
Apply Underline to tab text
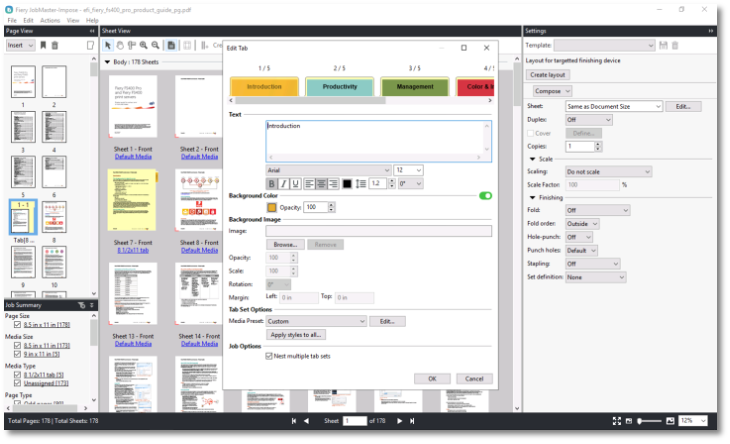[296, 184]
